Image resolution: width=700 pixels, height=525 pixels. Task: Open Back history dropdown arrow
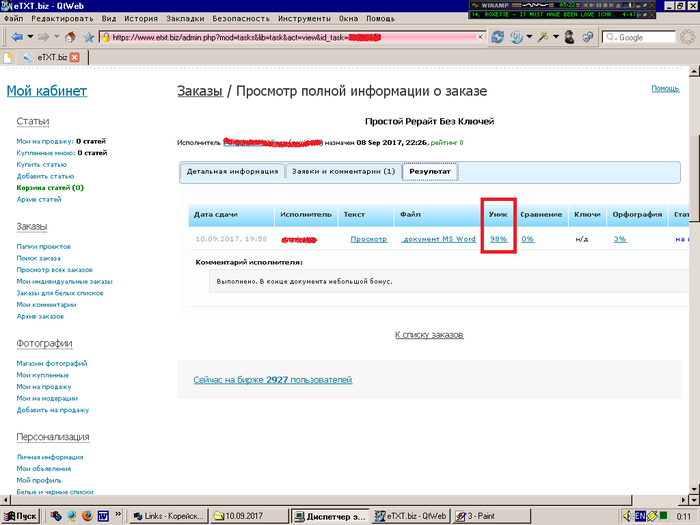(x=31, y=37)
